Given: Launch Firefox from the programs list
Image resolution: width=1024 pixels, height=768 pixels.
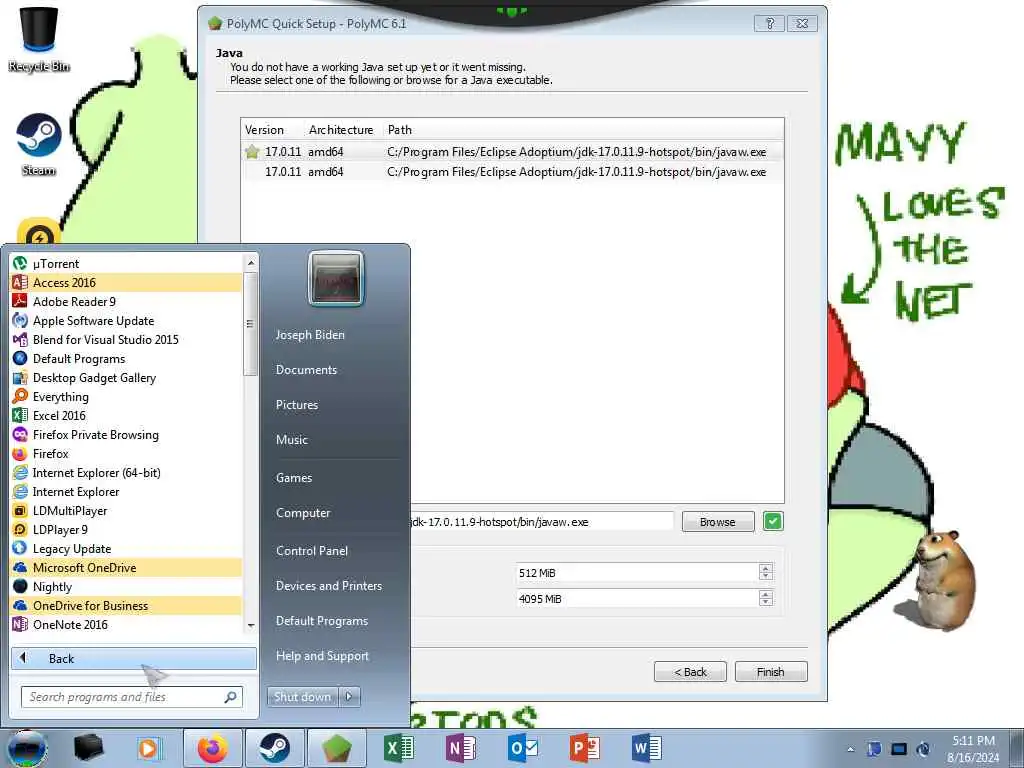Looking at the screenshot, I should [126, 453].
